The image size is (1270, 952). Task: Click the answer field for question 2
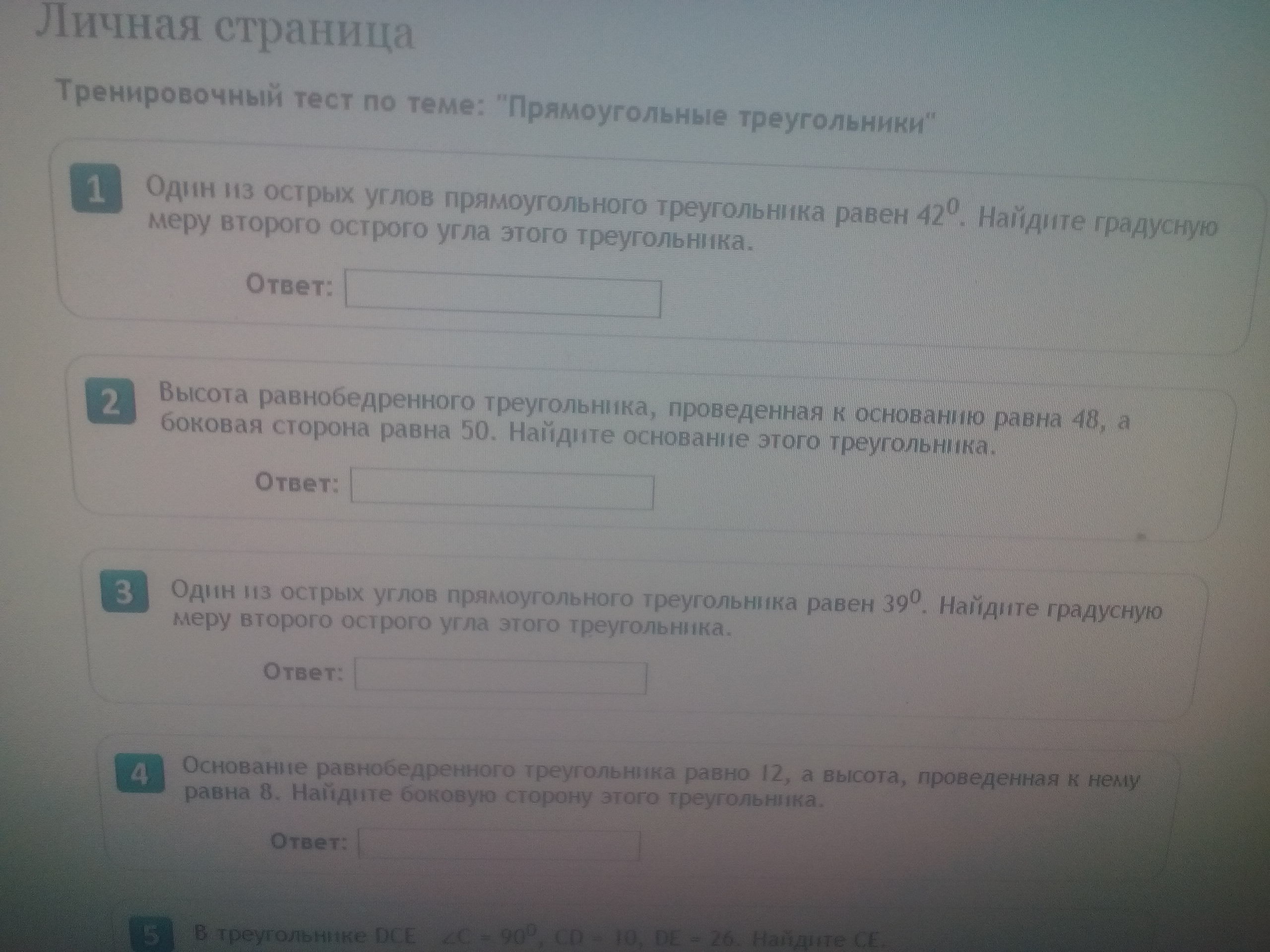point(503,489)
